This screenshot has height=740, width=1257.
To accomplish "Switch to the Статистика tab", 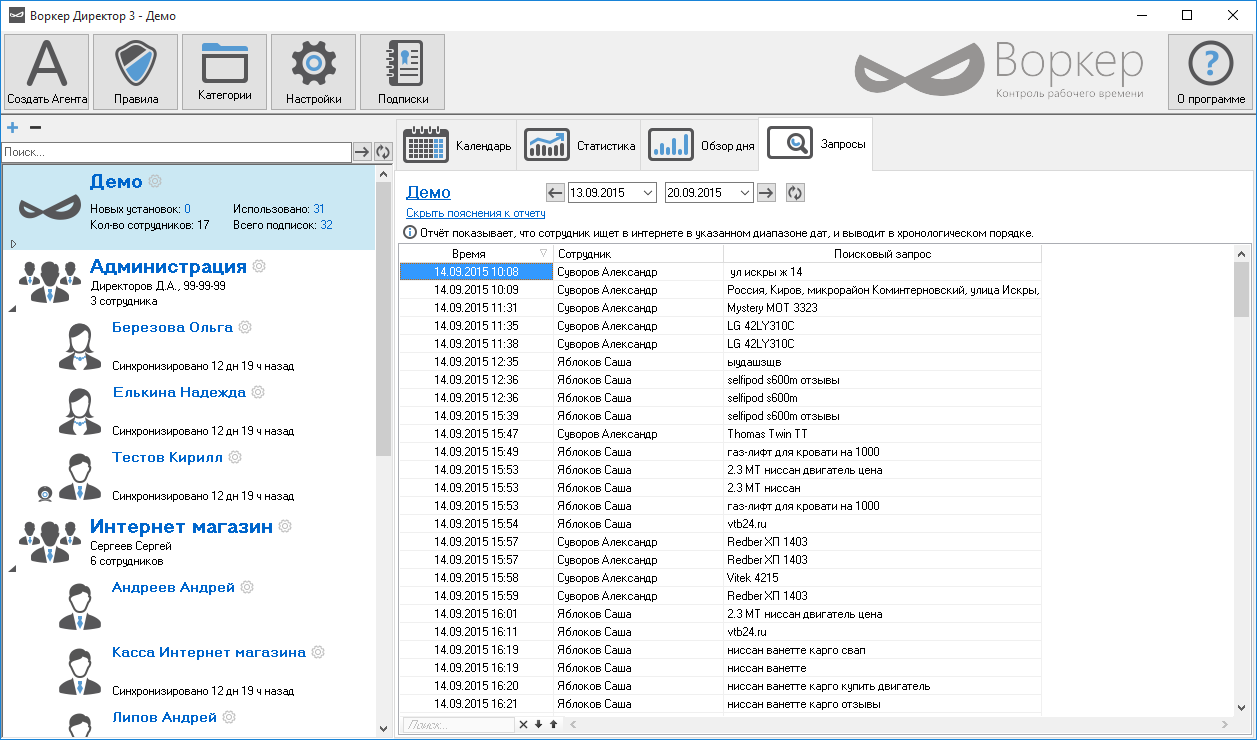I will 581,146.
